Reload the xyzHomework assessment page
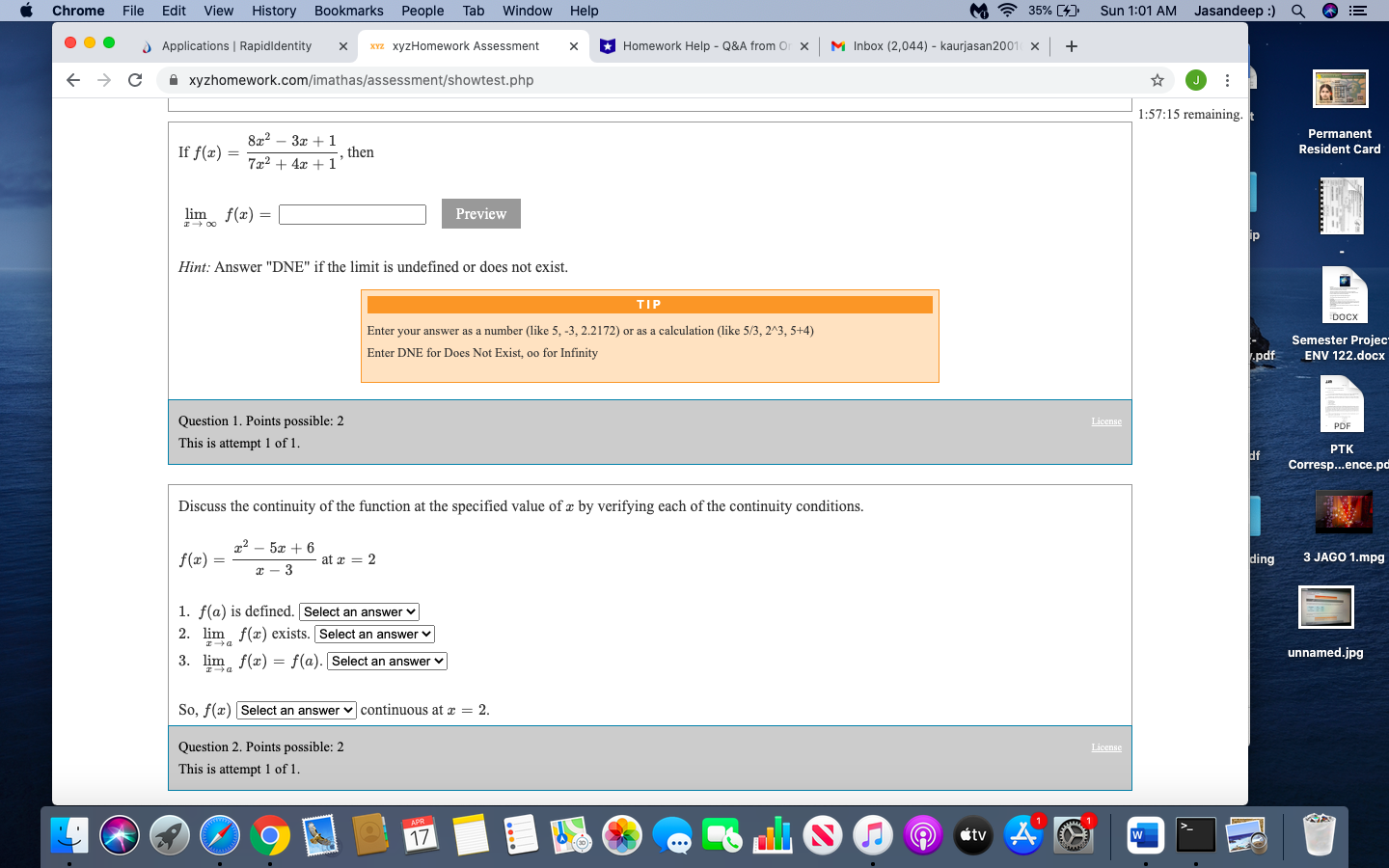1389x868 pixels. (x=134, y=81)
